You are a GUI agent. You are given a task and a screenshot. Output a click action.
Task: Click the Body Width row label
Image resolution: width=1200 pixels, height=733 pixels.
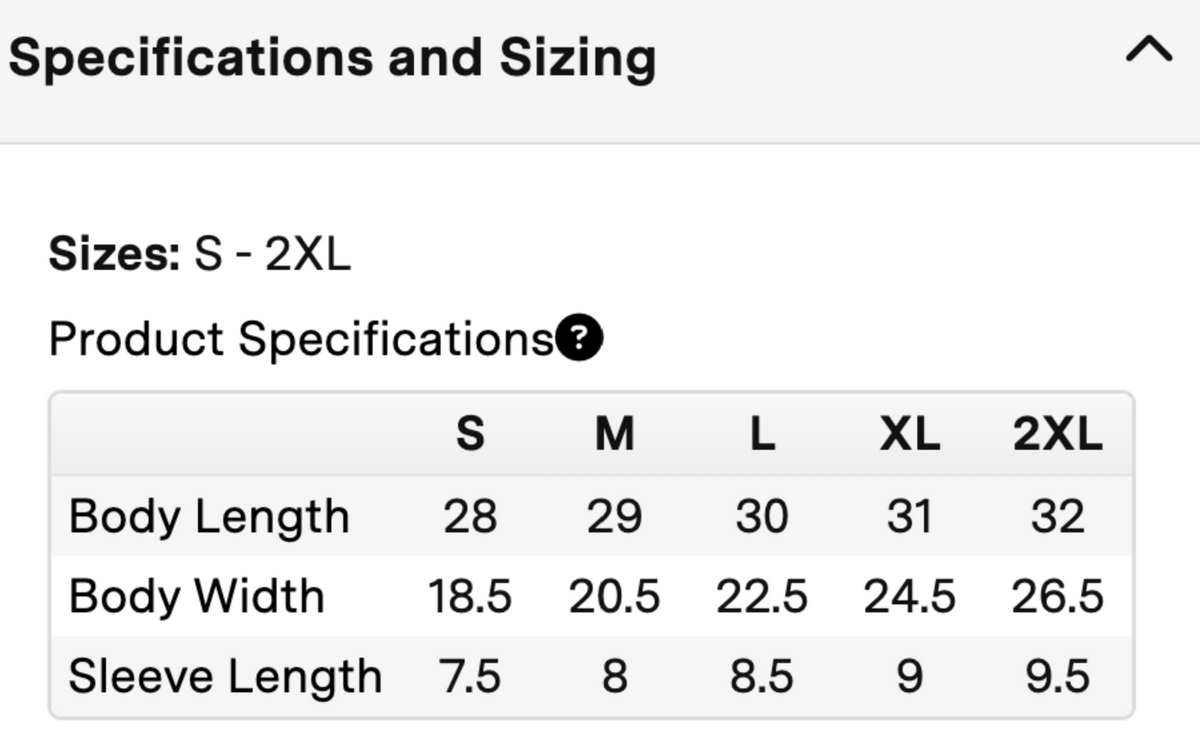197,597
